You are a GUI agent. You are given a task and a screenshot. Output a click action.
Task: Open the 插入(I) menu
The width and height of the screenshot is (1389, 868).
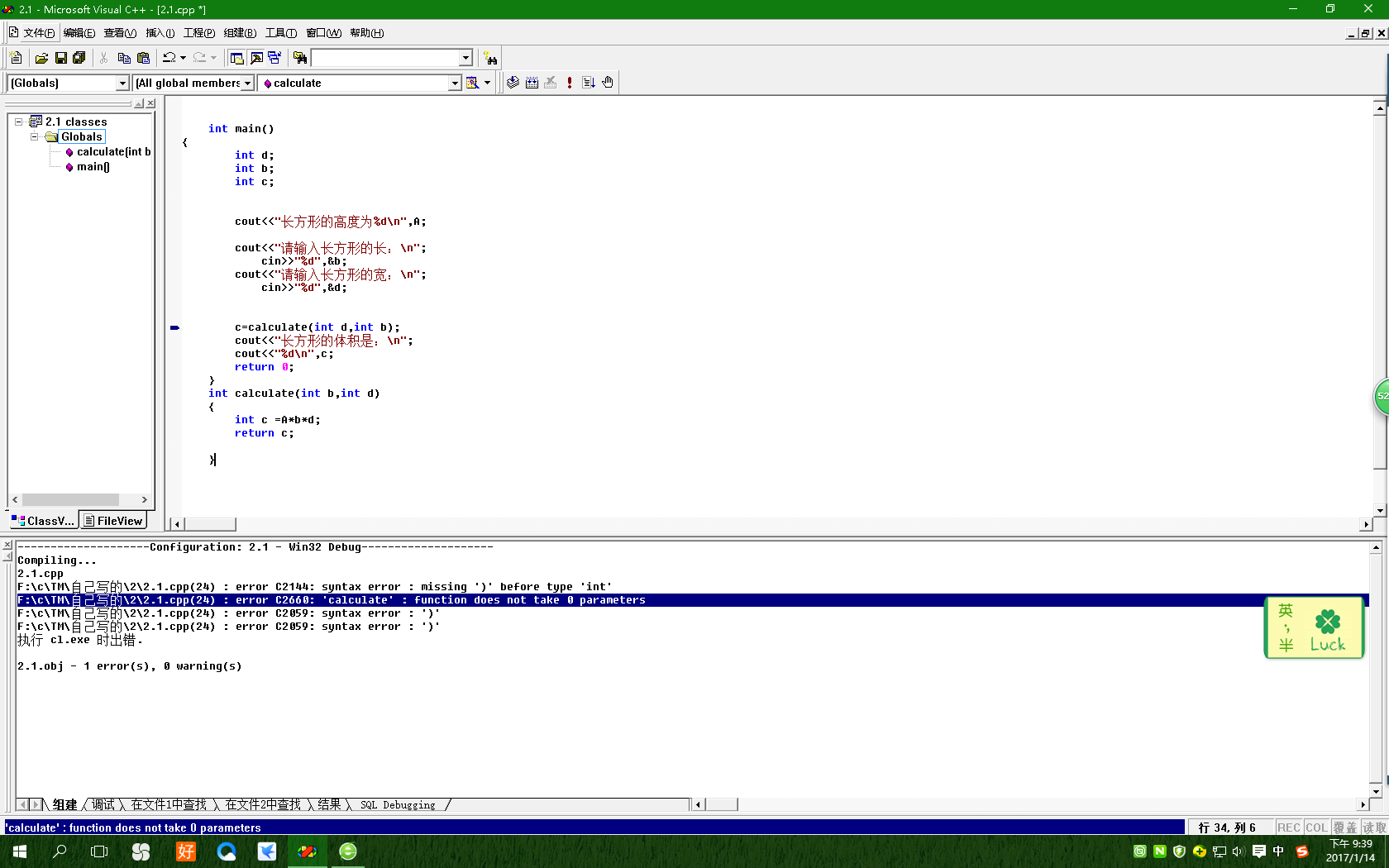point(160,33)
